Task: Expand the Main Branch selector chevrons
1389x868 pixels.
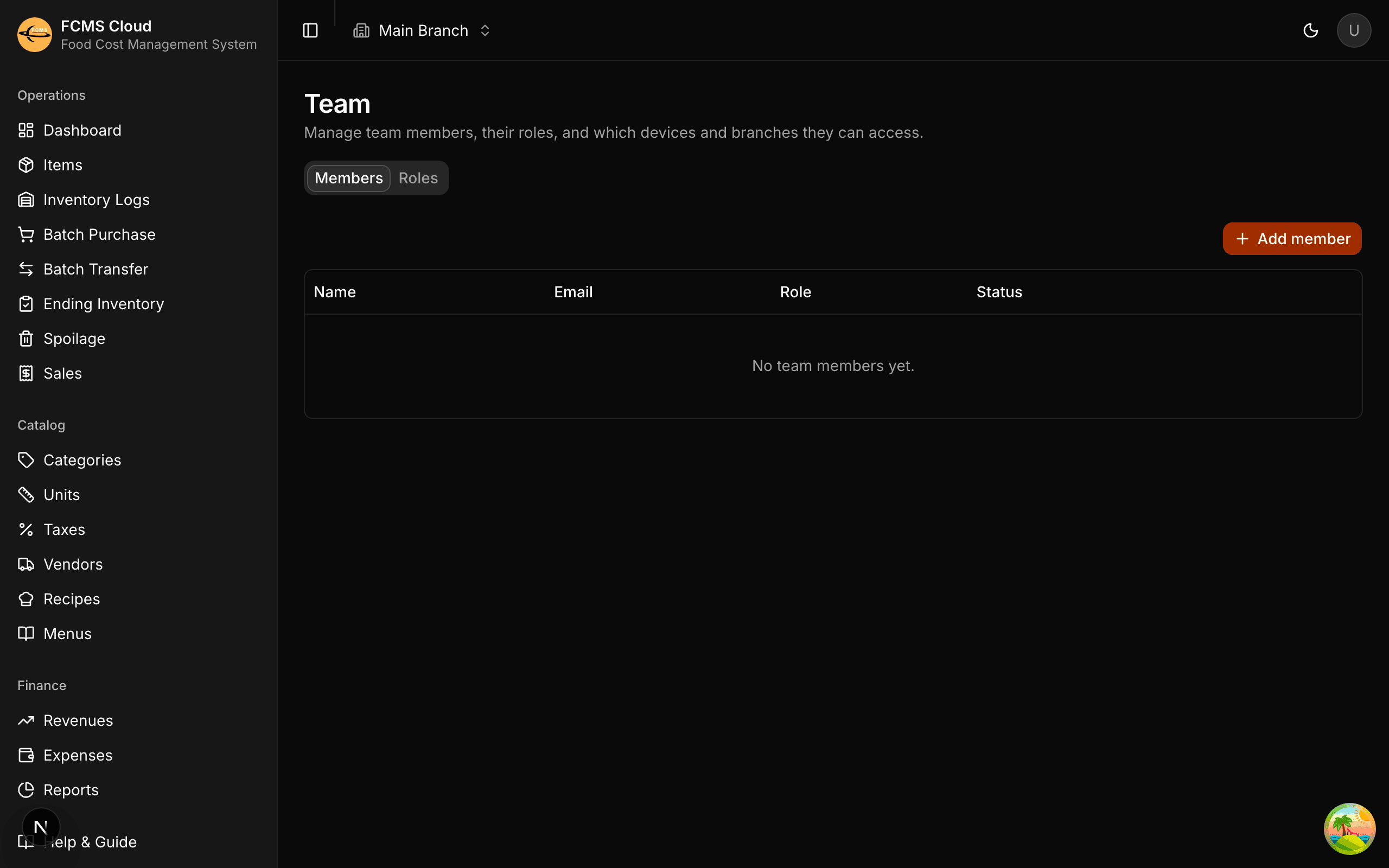Action: [485, 30]
